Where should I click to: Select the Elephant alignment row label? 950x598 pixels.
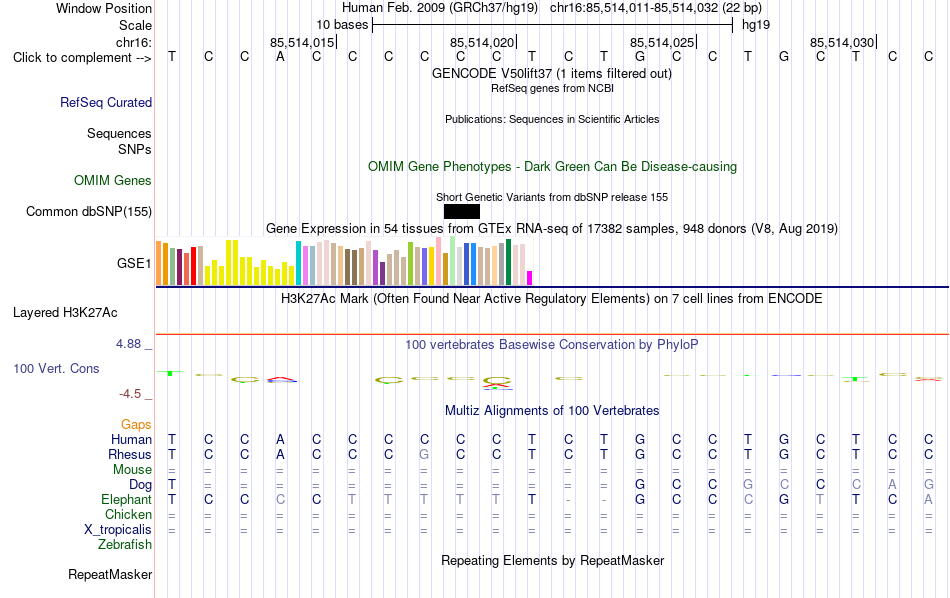[126, 499]
